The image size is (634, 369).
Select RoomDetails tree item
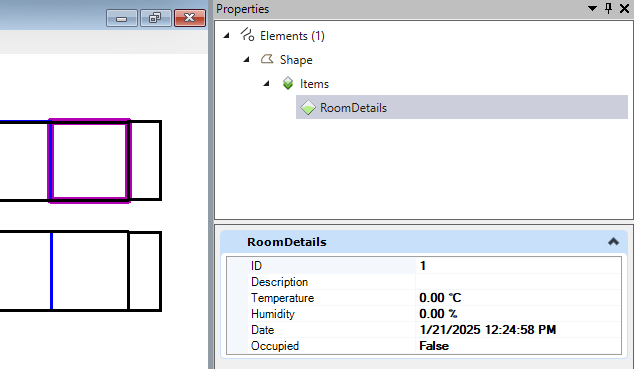tap(462, 107)
